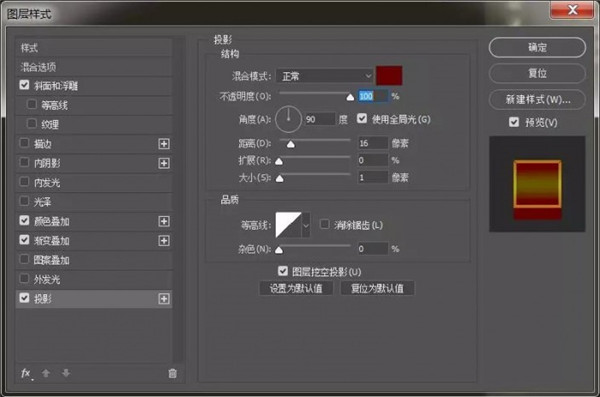Delete effect with trash icon
The width and height of the screenshot is (600, 397).
coord(173,373)
